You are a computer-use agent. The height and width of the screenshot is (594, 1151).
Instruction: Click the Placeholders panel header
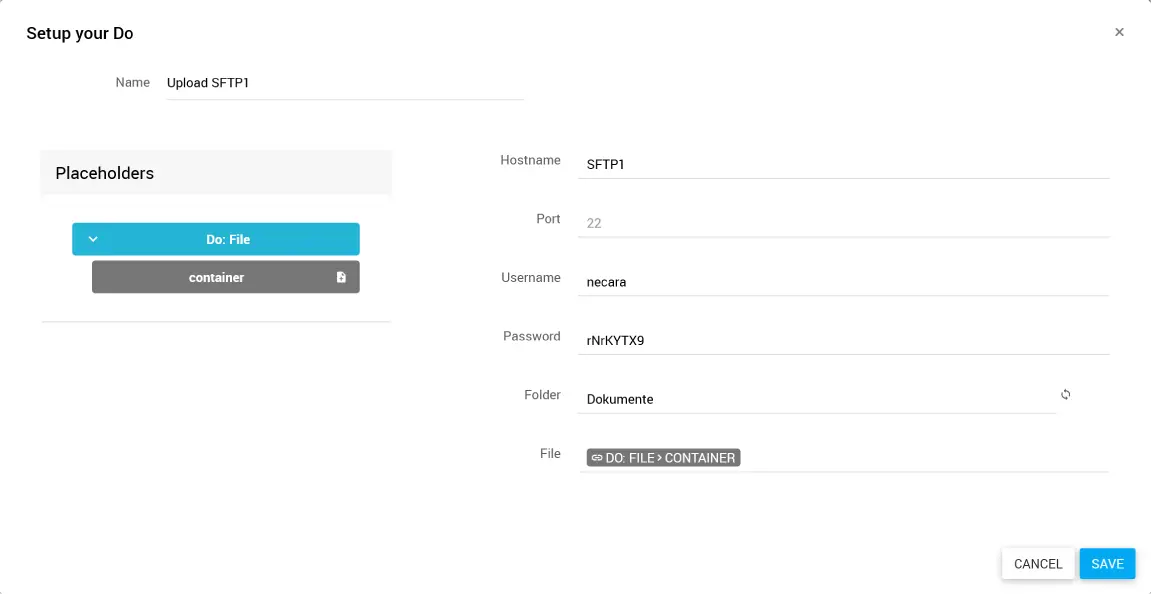[216, 173]
